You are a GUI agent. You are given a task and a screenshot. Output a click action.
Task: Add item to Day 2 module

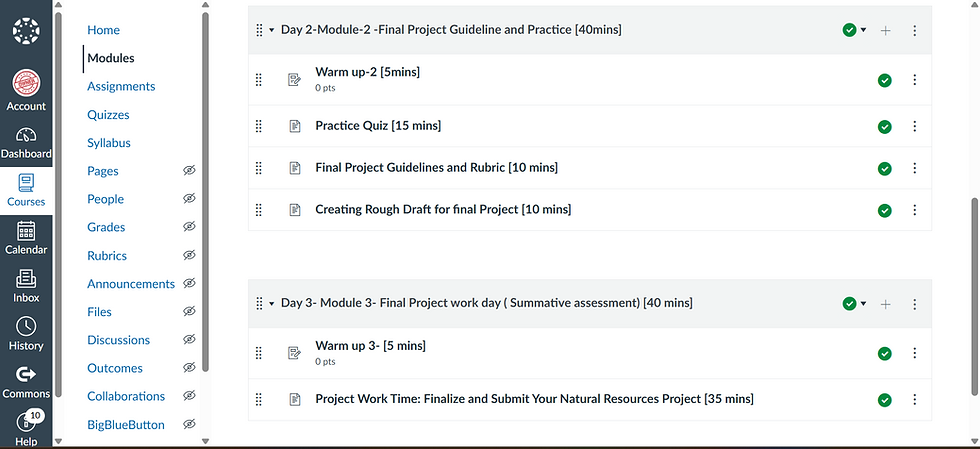click(x=885, y=30)
